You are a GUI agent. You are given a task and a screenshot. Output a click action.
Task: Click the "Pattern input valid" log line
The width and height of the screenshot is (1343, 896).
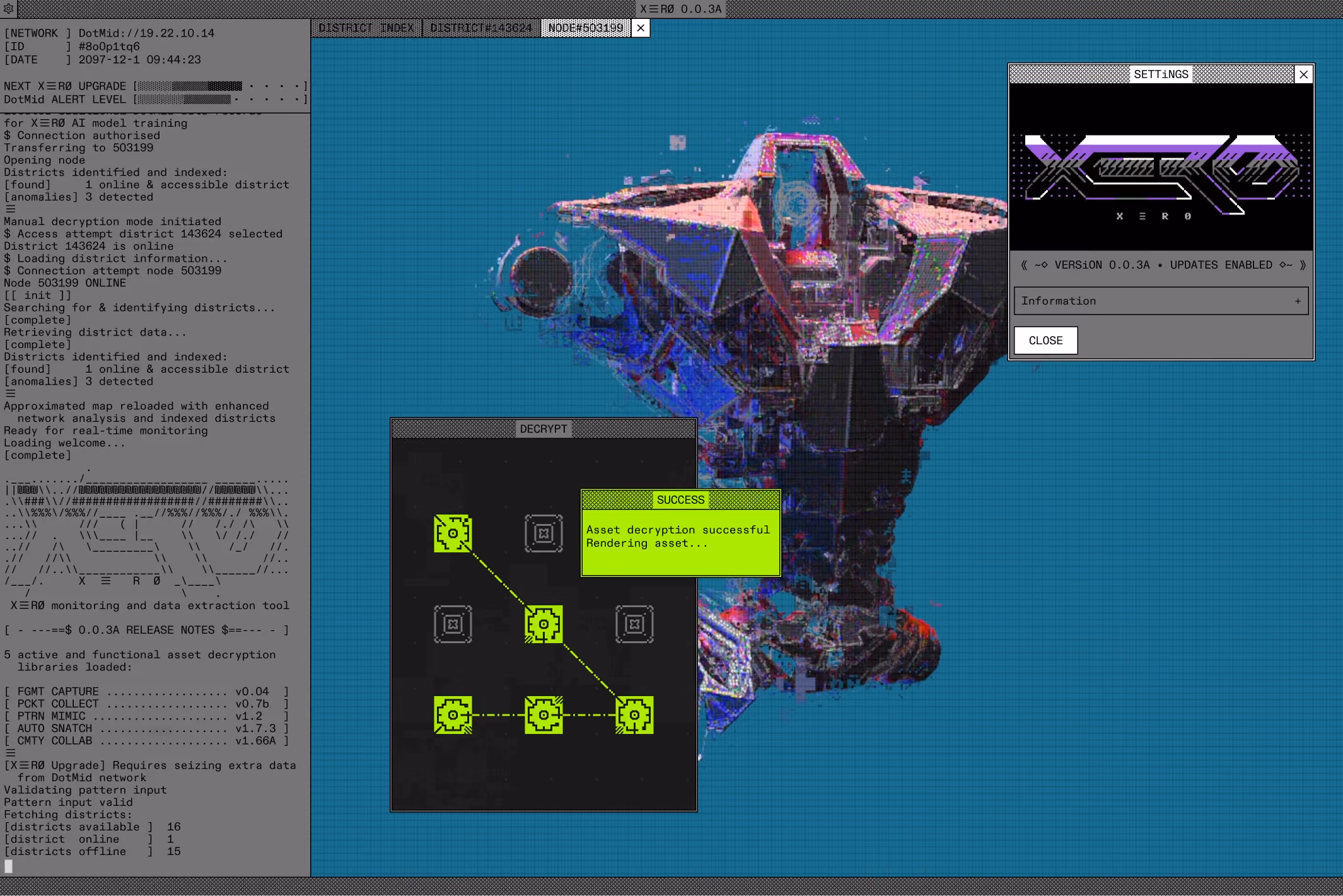68,803
